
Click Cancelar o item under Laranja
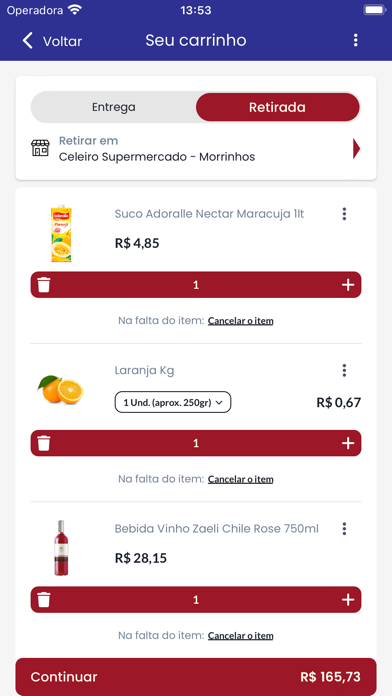click(x=241, y=479)
